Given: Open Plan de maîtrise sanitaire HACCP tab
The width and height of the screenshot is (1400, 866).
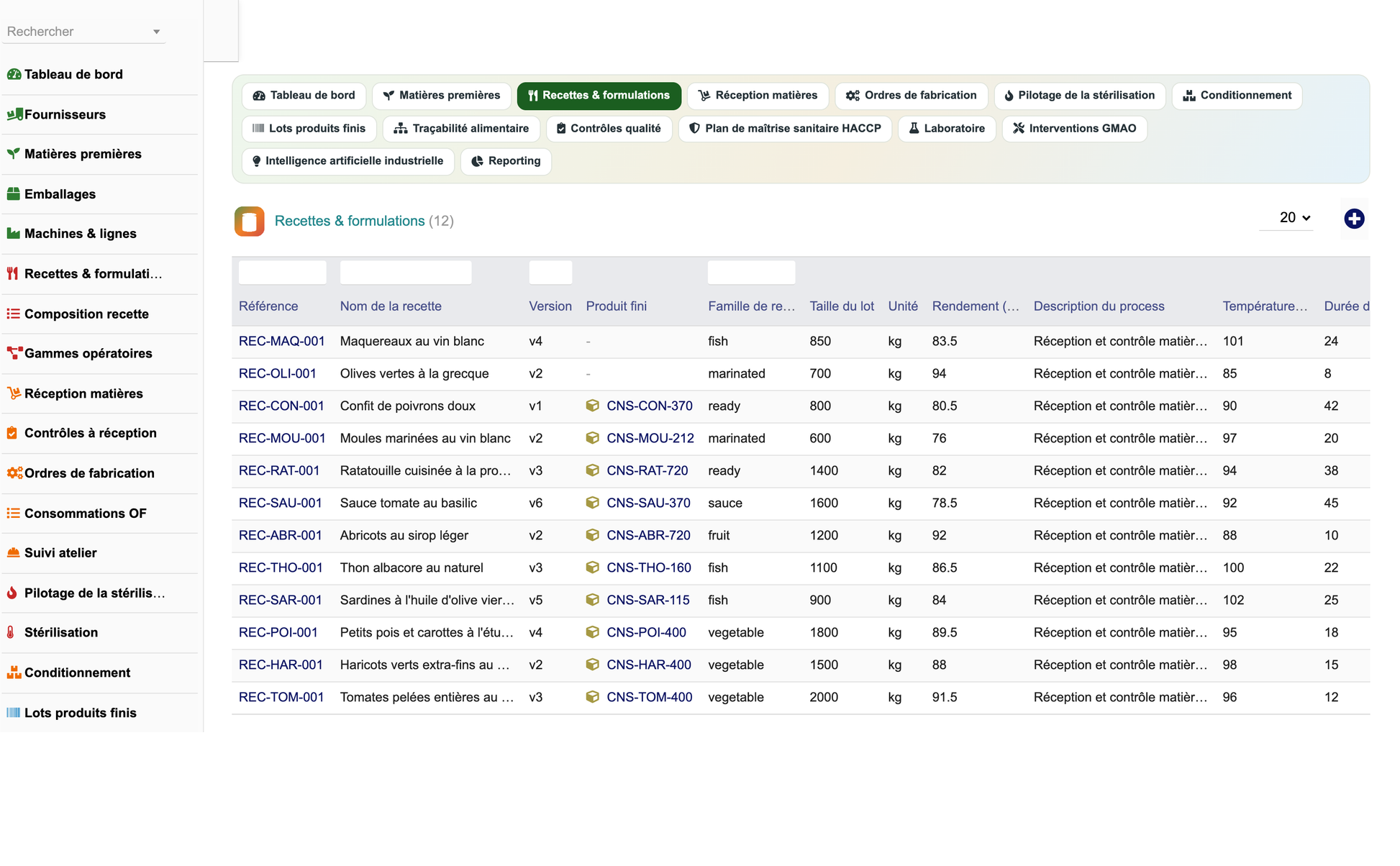Looking at the screenshot, I should [x=785, y=129].
